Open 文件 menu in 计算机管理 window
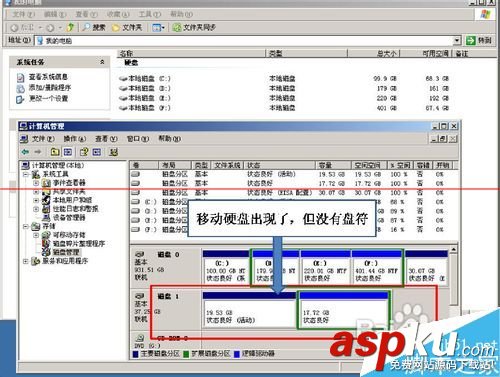The height and width of the screenshot is (377, 500). pyautogui.click(x=43, y=139)
